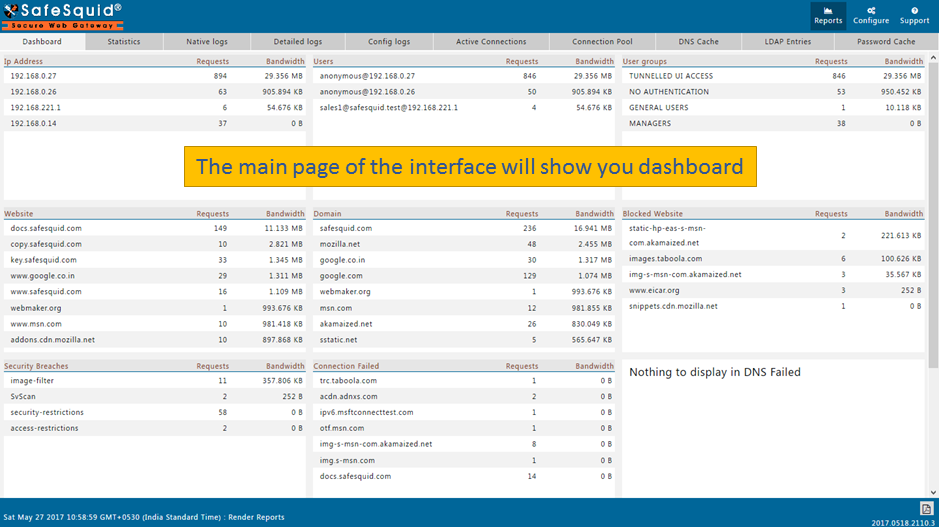Select IP address 192.168.0.14 row
Viewport: 939px width, 528px height.
155,123
